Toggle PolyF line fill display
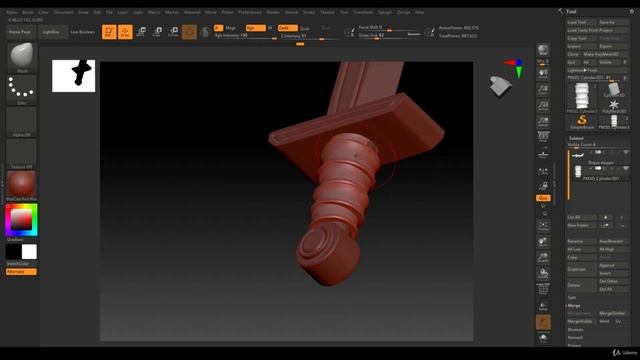The width and height of the screenshot is (640, 360). pyautogui.click(x=543, y=289)
